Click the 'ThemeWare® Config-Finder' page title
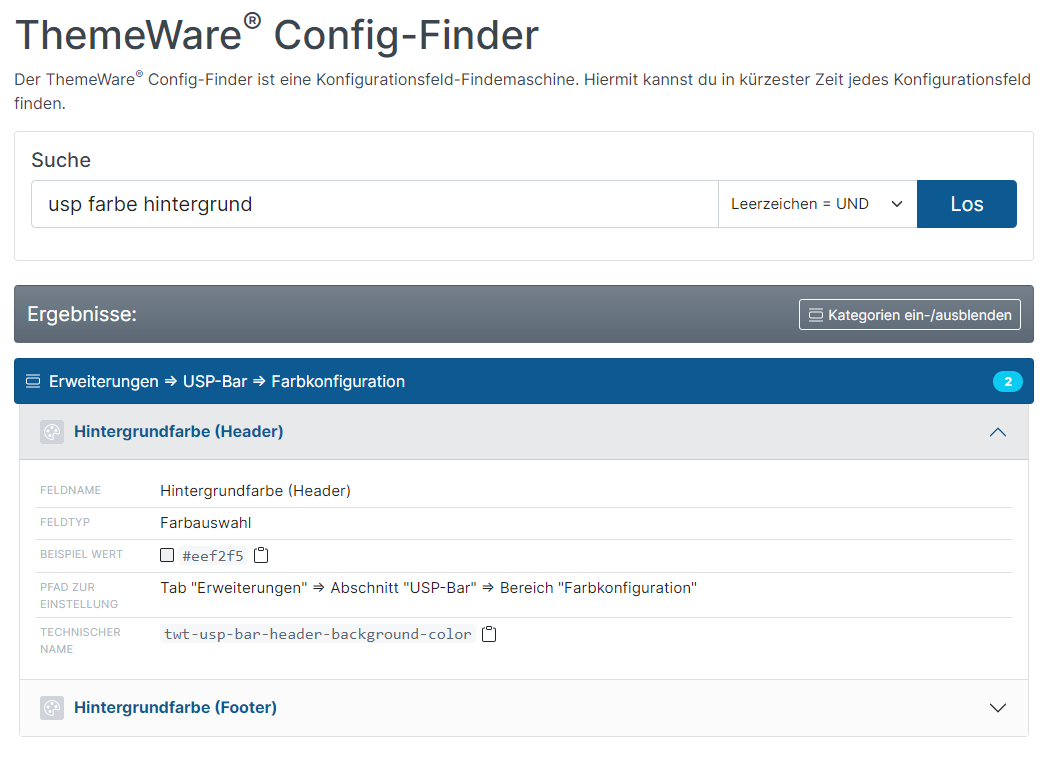This screenshot has width=1047, height=759. pos(277,33)
